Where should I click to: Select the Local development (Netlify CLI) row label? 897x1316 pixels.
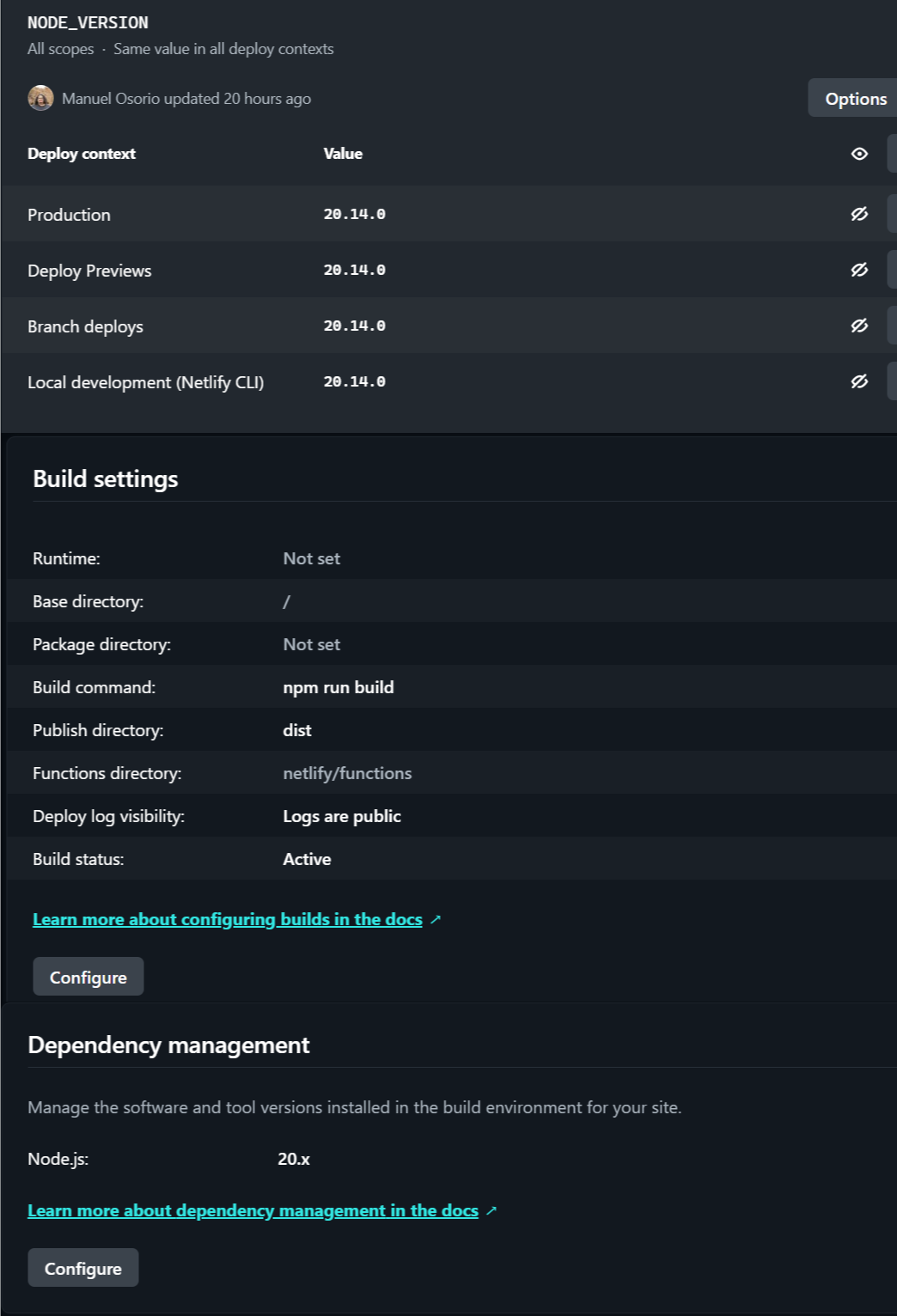pos(145,382)
